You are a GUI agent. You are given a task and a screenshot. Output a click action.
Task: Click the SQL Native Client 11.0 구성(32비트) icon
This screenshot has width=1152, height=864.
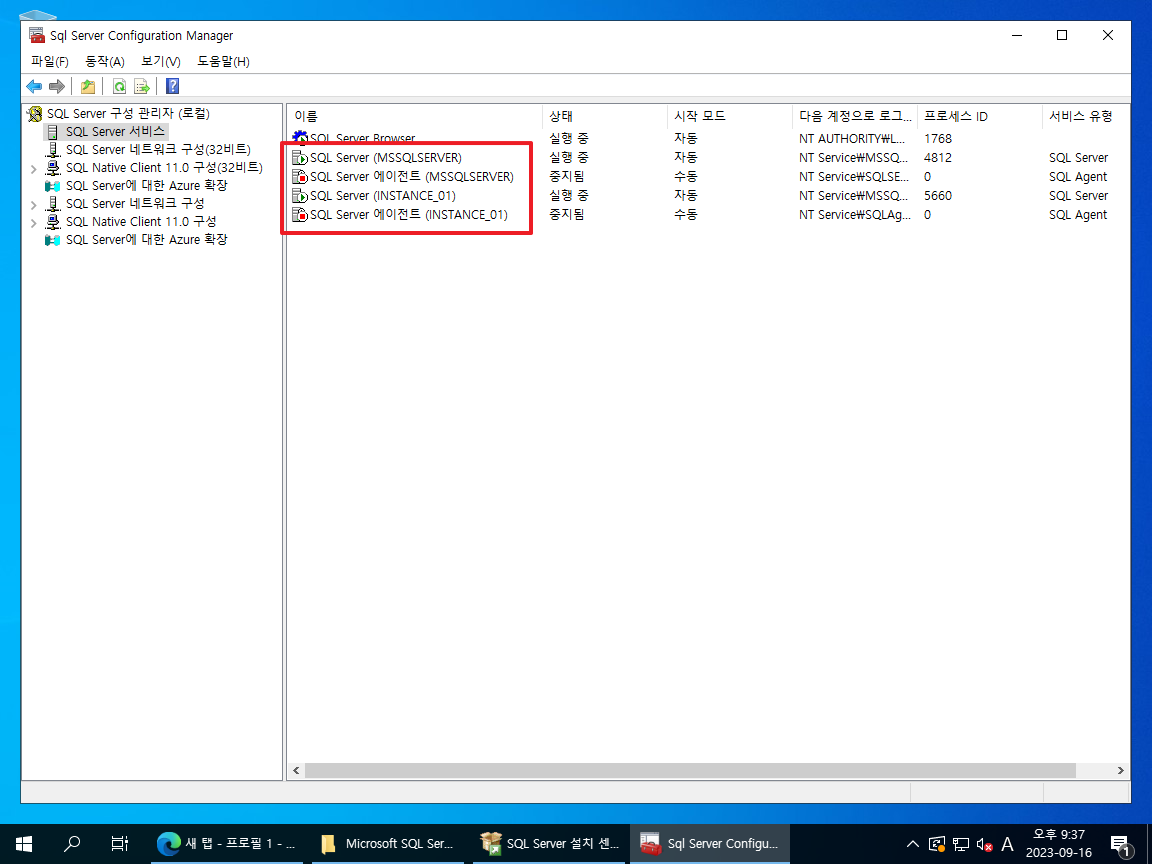pos(52,168)
